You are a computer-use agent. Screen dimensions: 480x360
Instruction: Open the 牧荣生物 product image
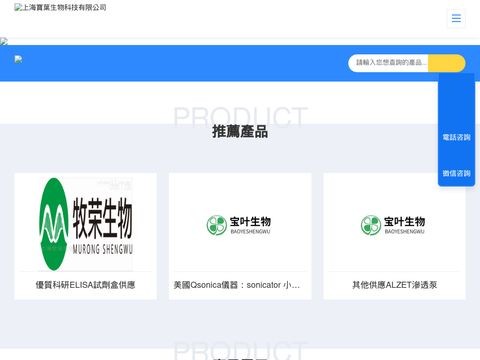86,224
